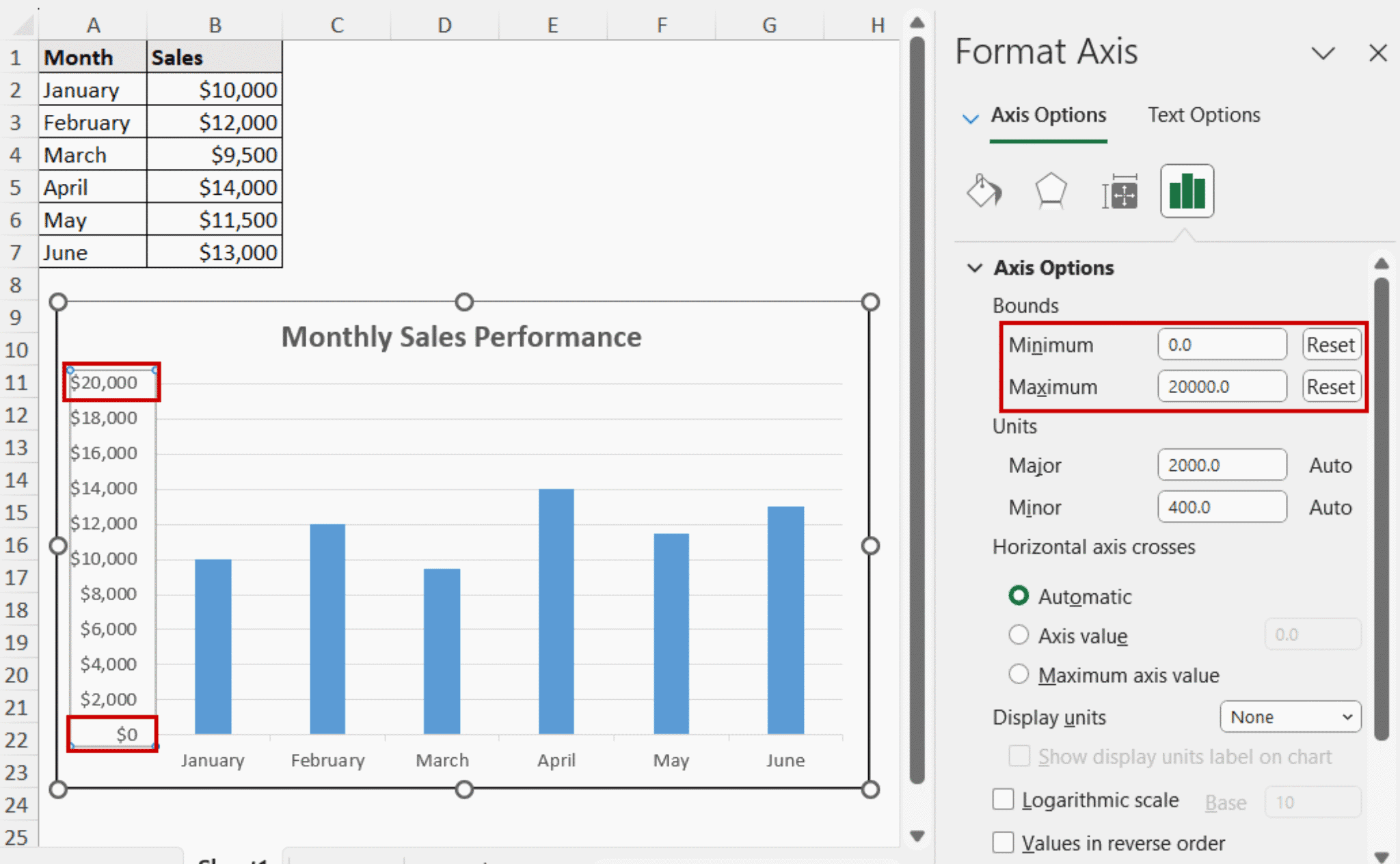This screenshot has height=864, width=1400.
Task: Click Format Axis pane scroll up arrow
Action: 1382,263
